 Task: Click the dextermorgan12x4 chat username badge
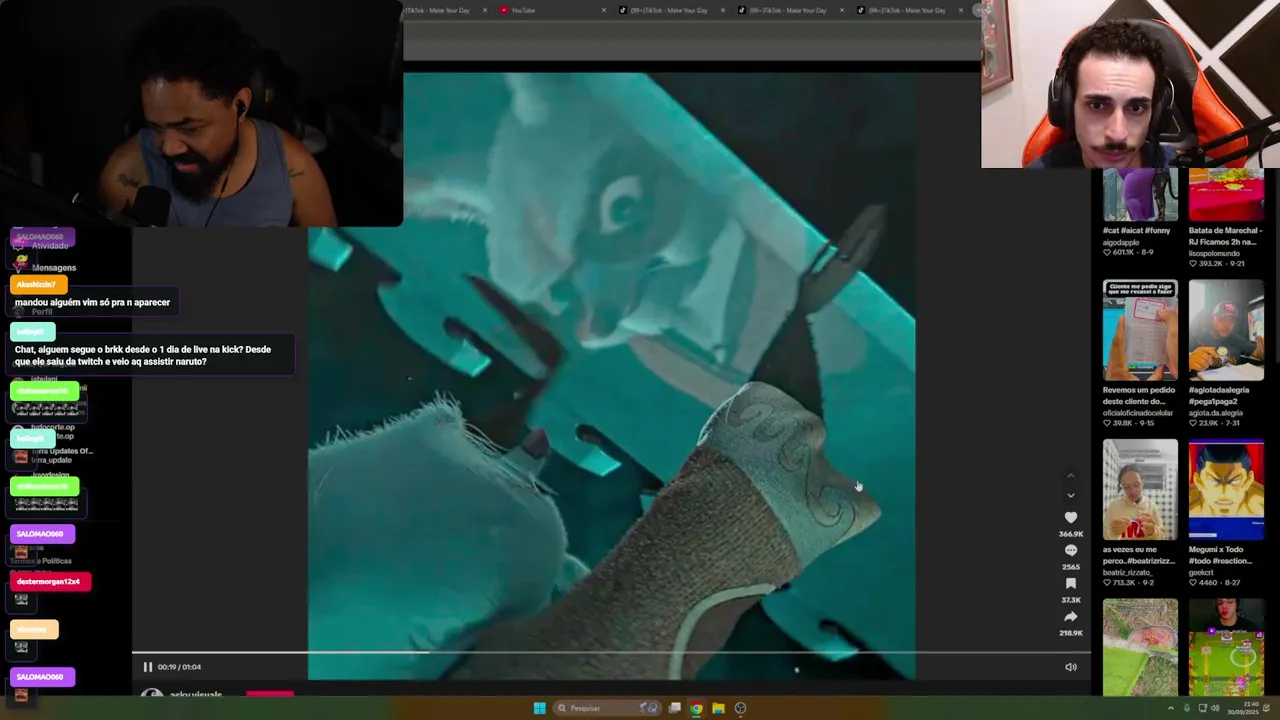point(49,581)
